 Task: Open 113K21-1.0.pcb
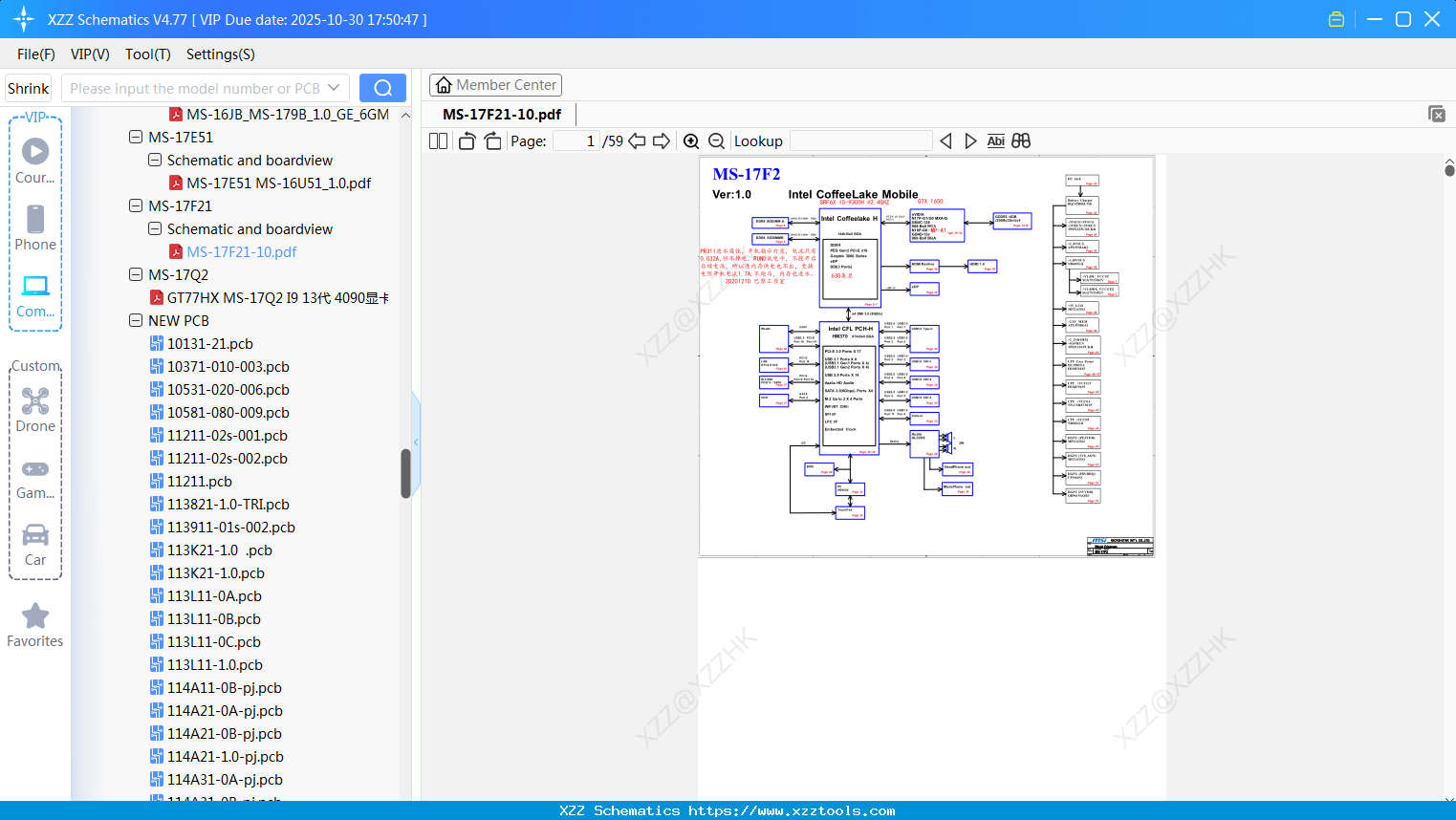216,572
